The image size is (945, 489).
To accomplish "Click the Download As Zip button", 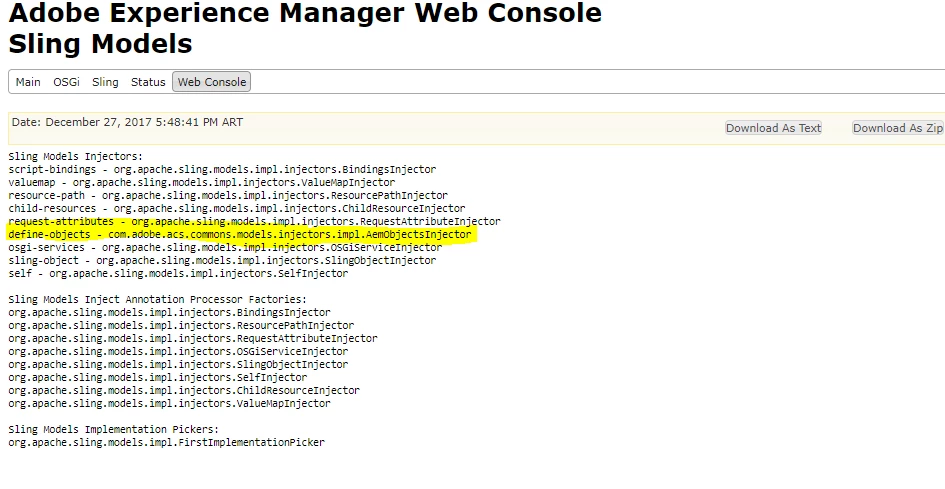I will pos(897,128).
